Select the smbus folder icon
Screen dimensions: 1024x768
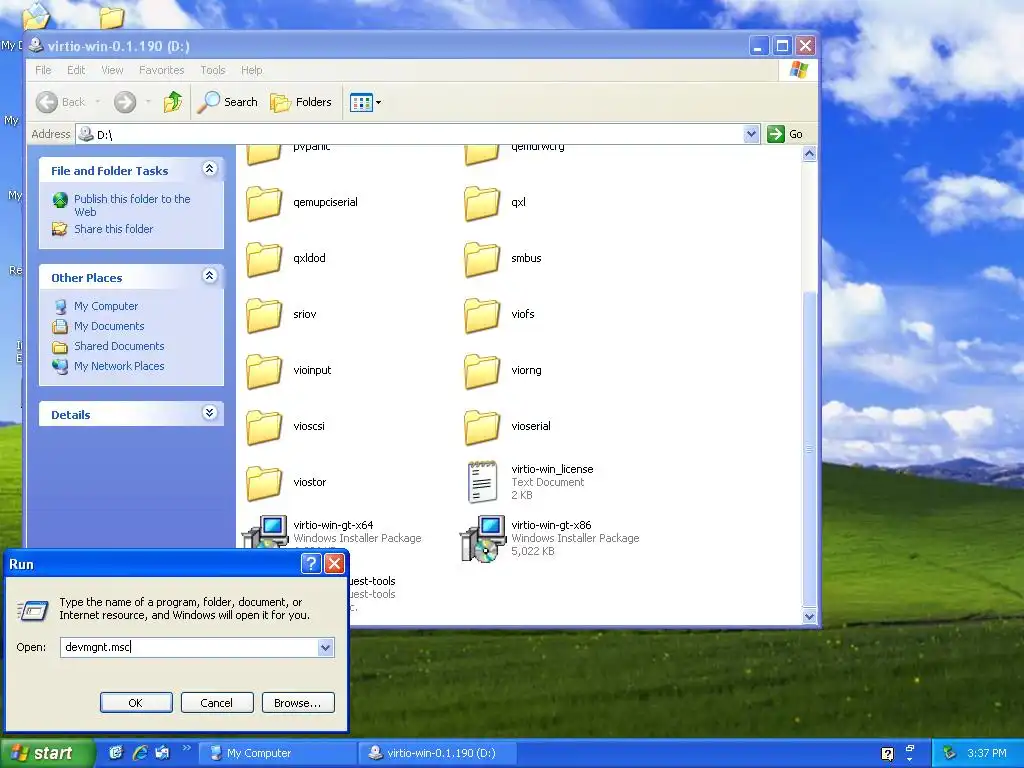(x=482, y=259)
